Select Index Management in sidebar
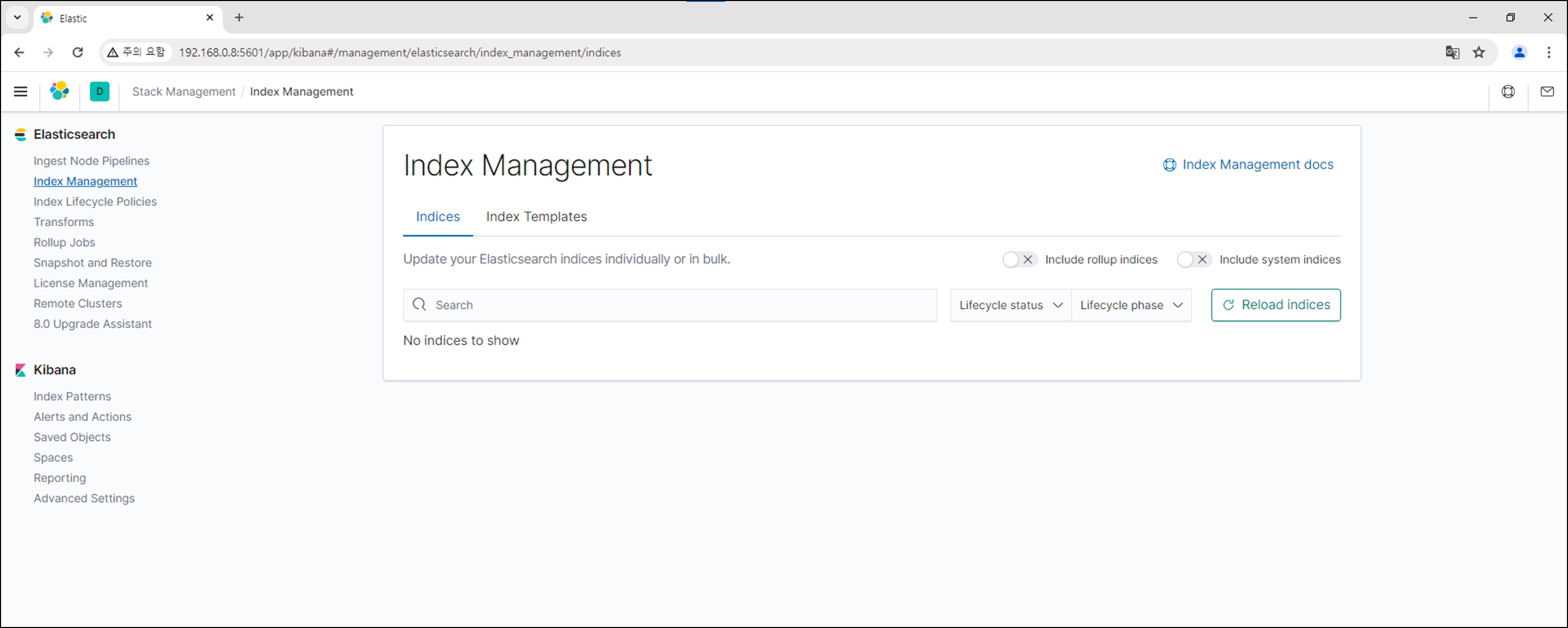This screenshot has height=628, width=1568. click(85, 182)
